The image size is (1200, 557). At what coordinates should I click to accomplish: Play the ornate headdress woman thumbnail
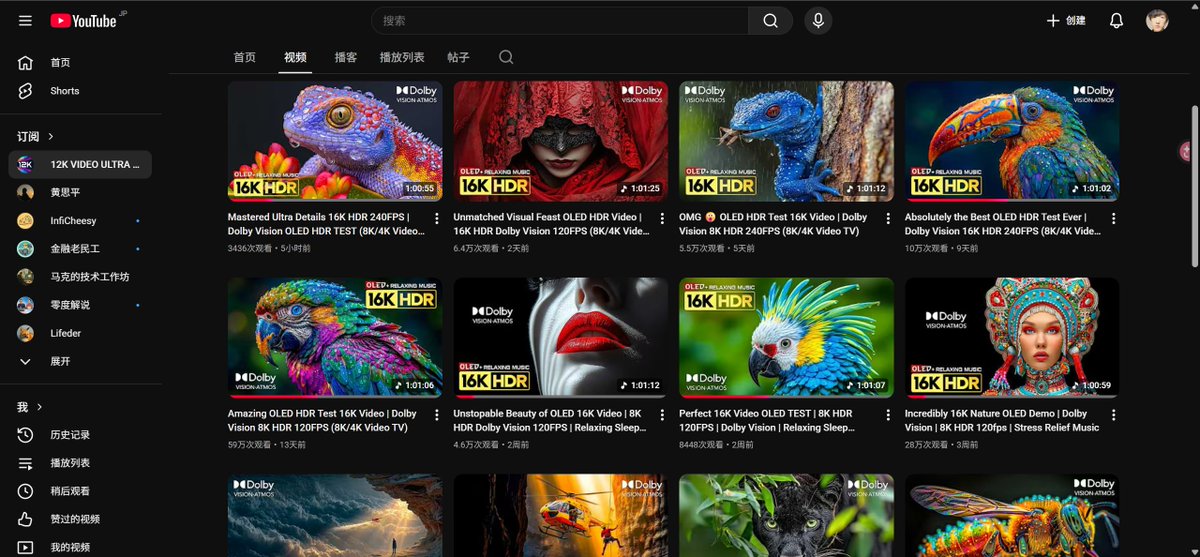pos(1012,338)
